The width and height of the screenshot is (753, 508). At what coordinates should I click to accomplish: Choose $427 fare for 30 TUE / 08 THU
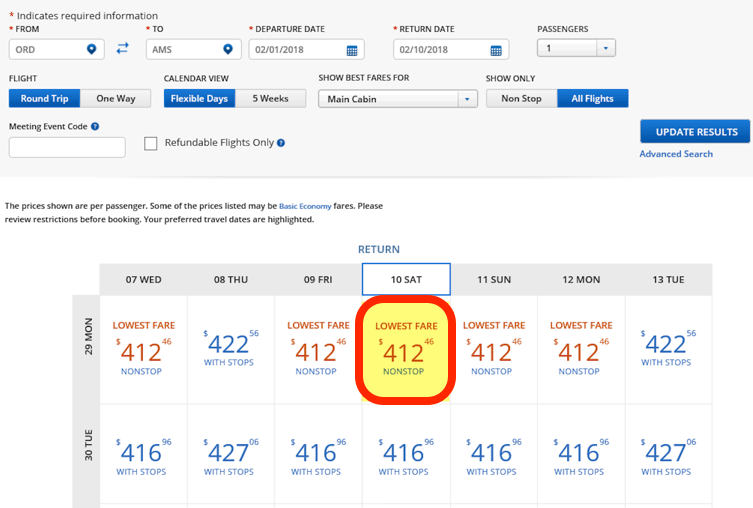coord(231,454)
